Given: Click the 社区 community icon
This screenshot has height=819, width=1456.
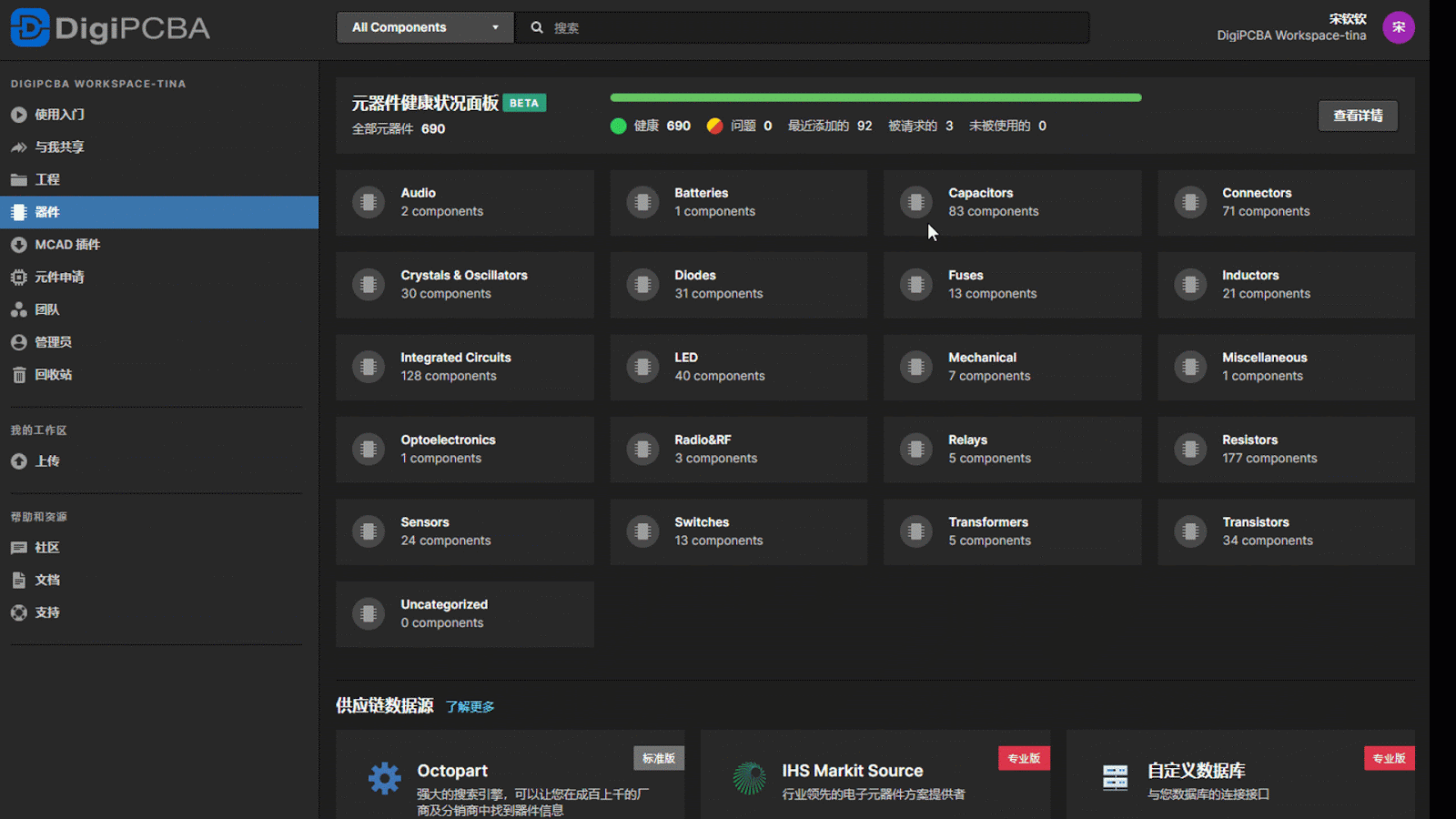Looking at the screenshot, I should coord(18,548).
